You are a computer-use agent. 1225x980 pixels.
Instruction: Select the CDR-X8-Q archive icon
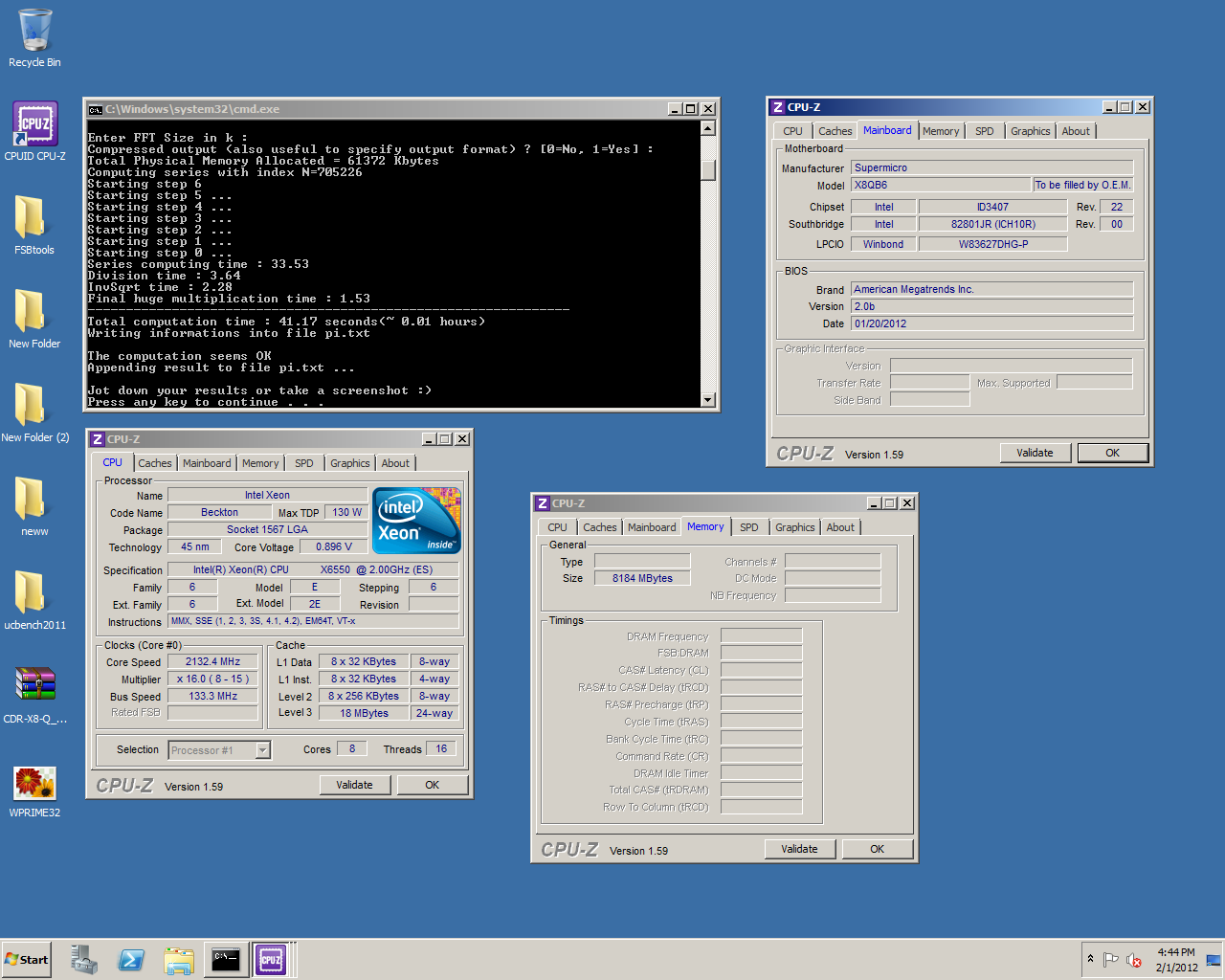pyautogui.click(x=34, y=695)
